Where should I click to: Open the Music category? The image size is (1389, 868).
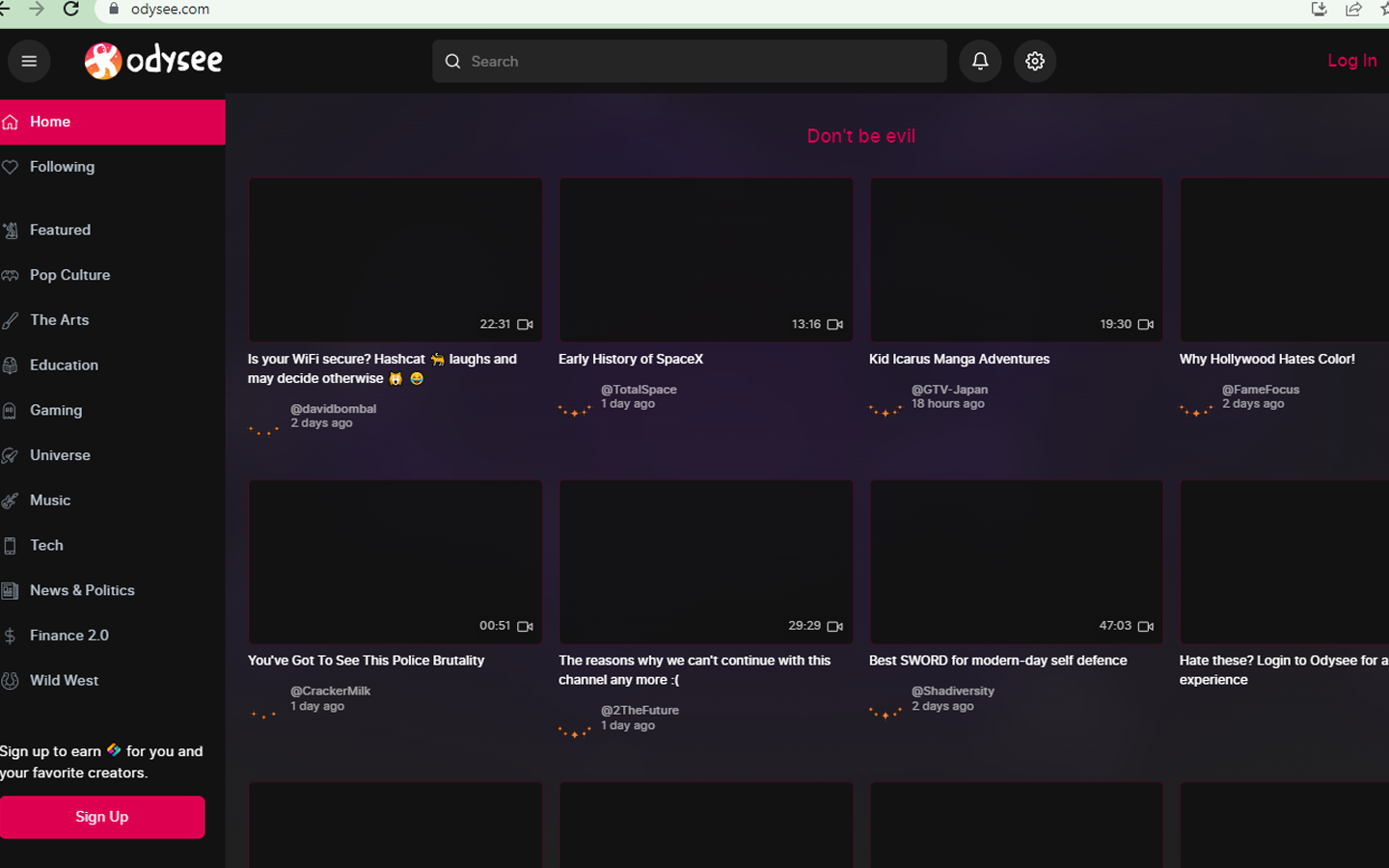tap(113, 501)
